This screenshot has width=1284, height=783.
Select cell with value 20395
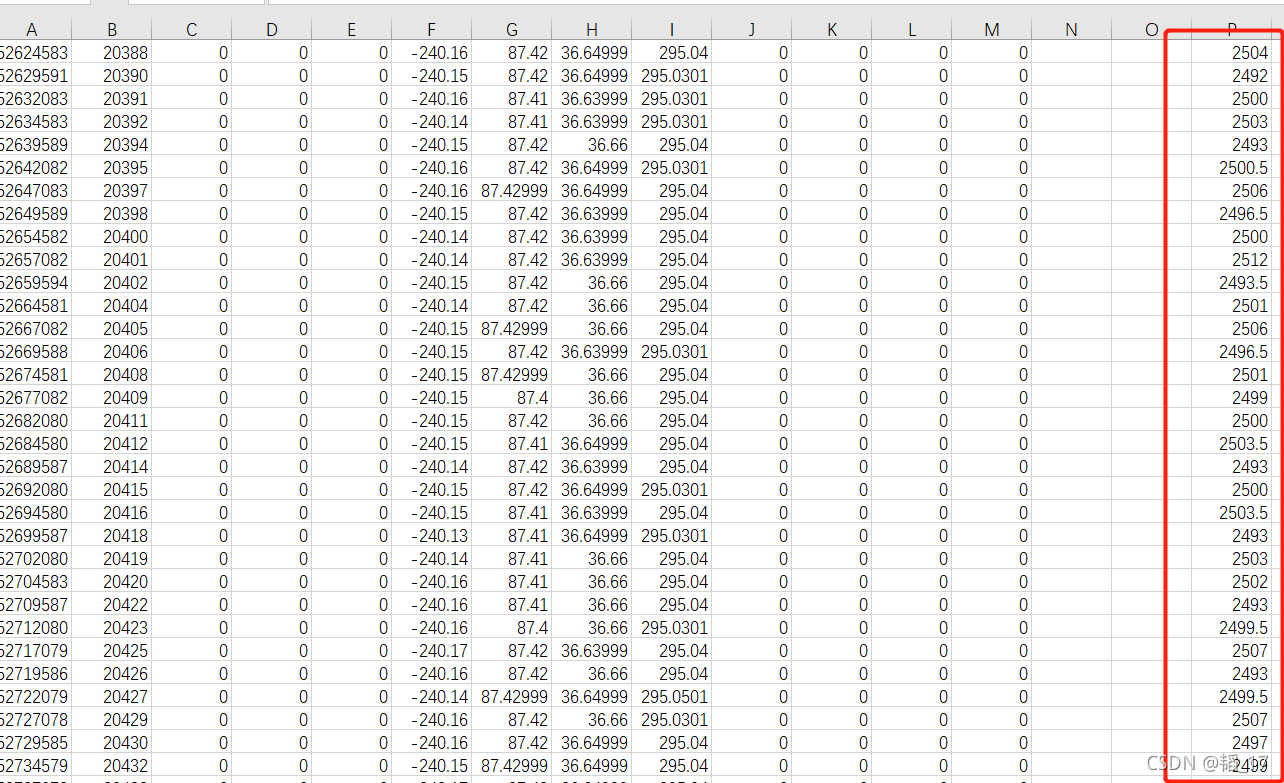pyautogui.click(x=111, y=167)
